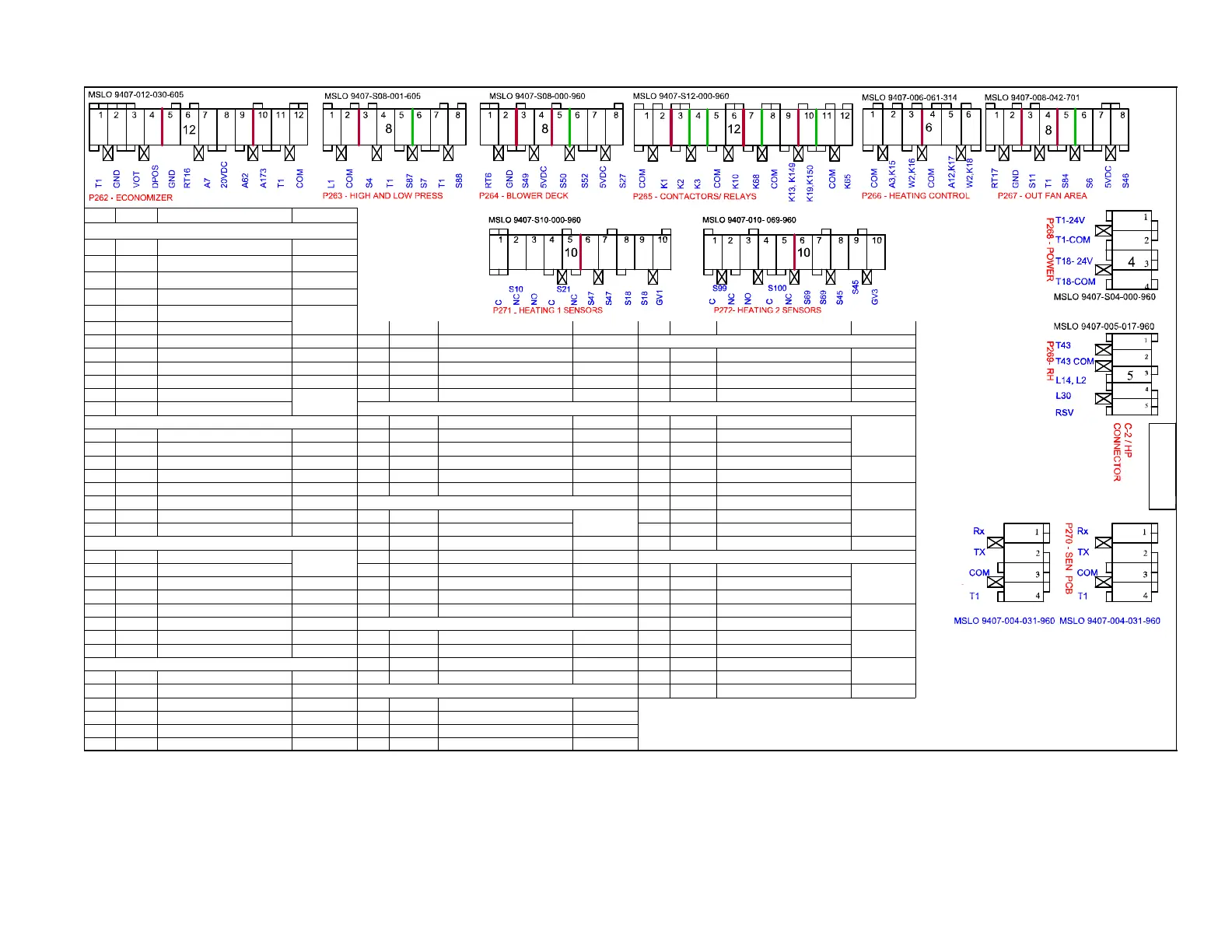The height and width of the screenshot is (952, 1232).
Task: Click the S11 pin label
Action: tap(1032, 180)
